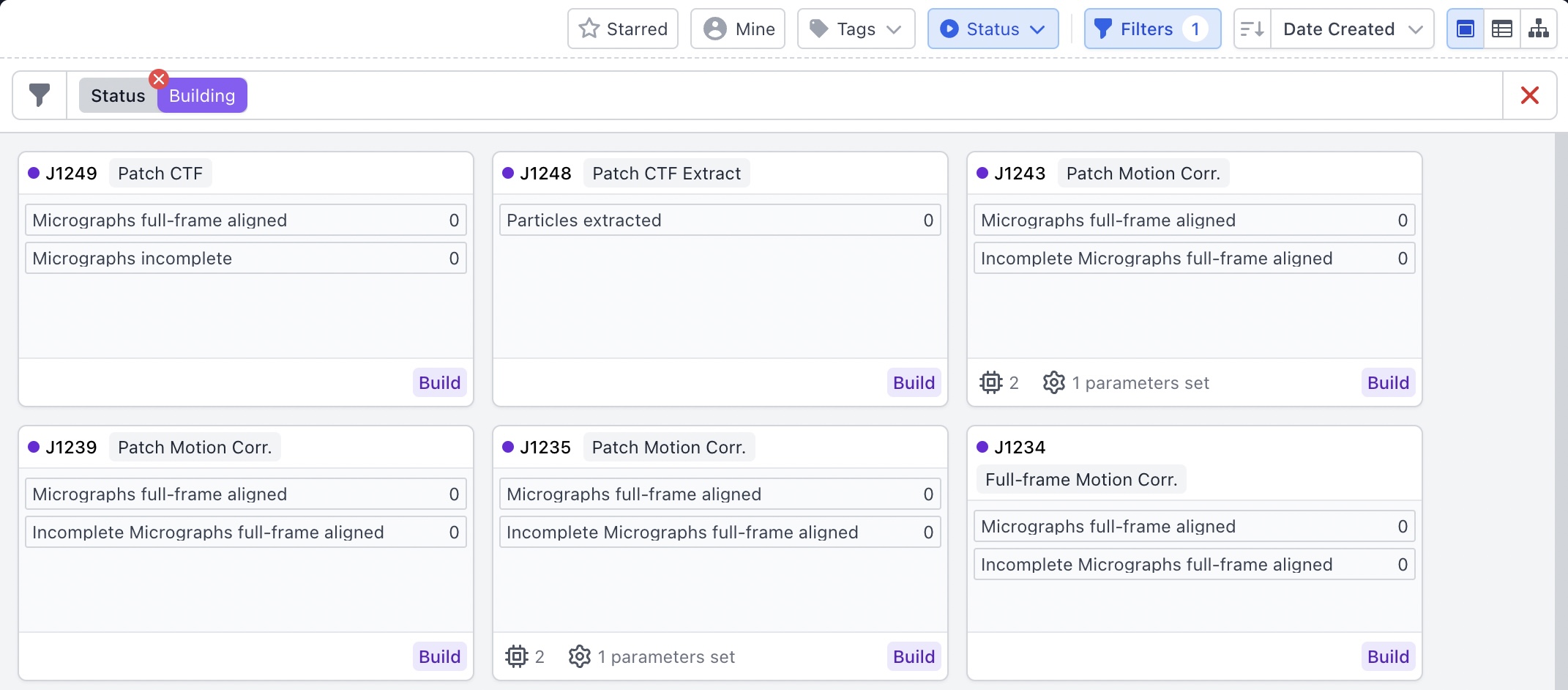Toggle the Starred filter
The image size is (1568, 690).
[623, 29]
